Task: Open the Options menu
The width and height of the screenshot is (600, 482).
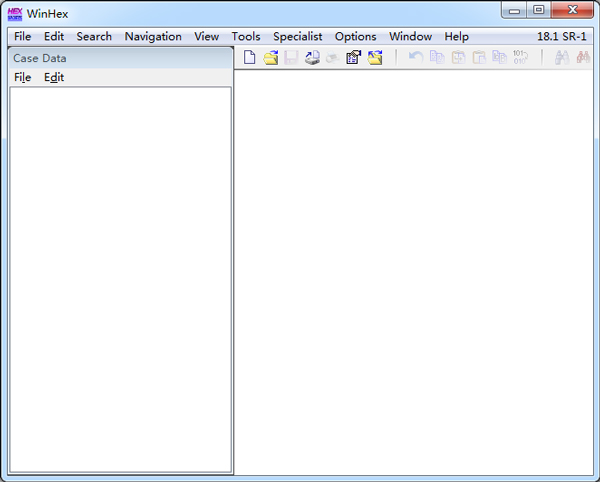Action: tap(355, 36)
